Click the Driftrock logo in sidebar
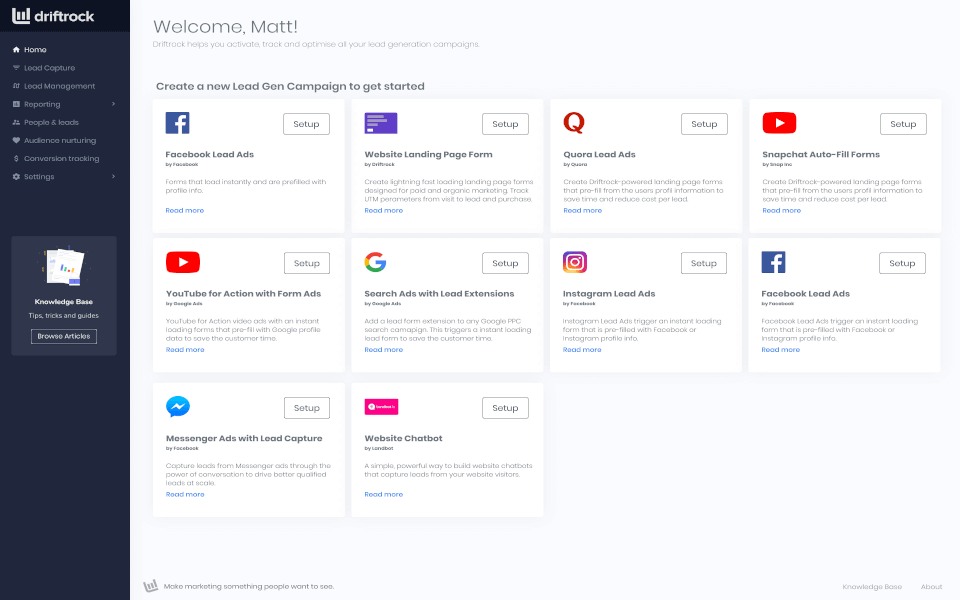Viewport: 960px width, 600px height. (53, 16)
